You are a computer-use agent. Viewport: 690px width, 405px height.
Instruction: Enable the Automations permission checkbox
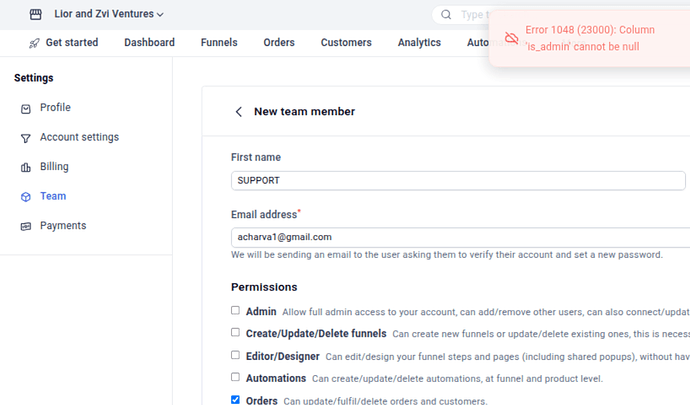tap(236, 378)
